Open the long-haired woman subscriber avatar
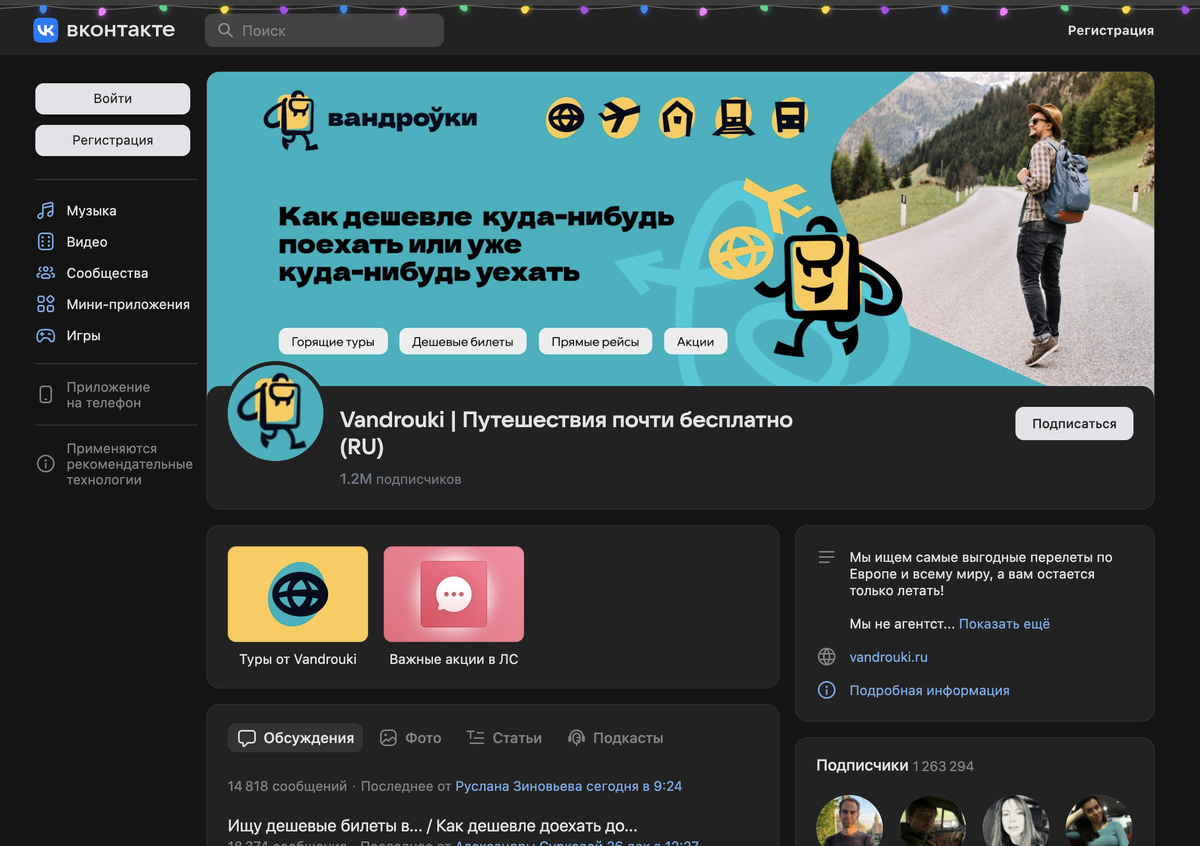The width and height of the screenshot is (1200, 846). (x=1016, y=820)
